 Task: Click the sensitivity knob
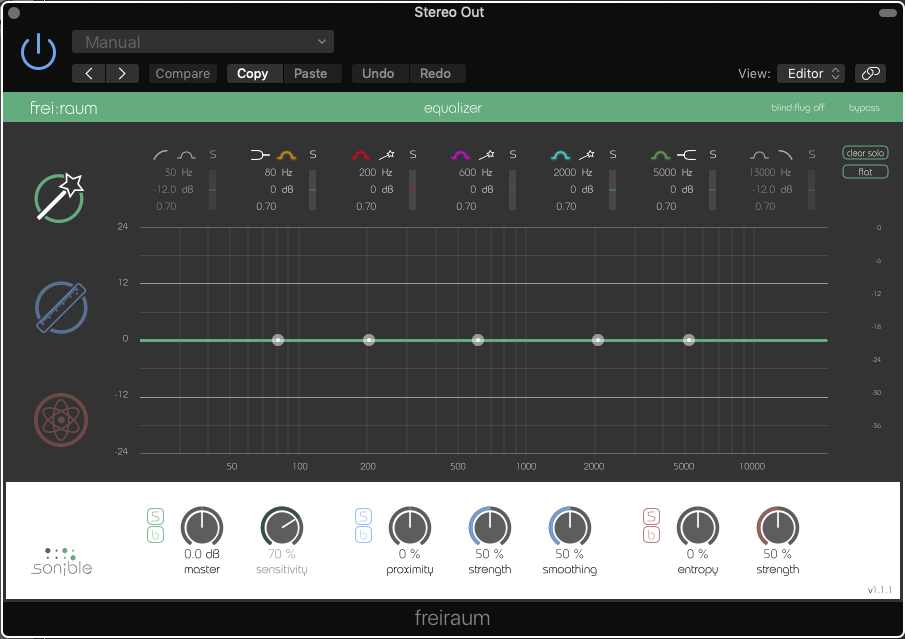282,526
